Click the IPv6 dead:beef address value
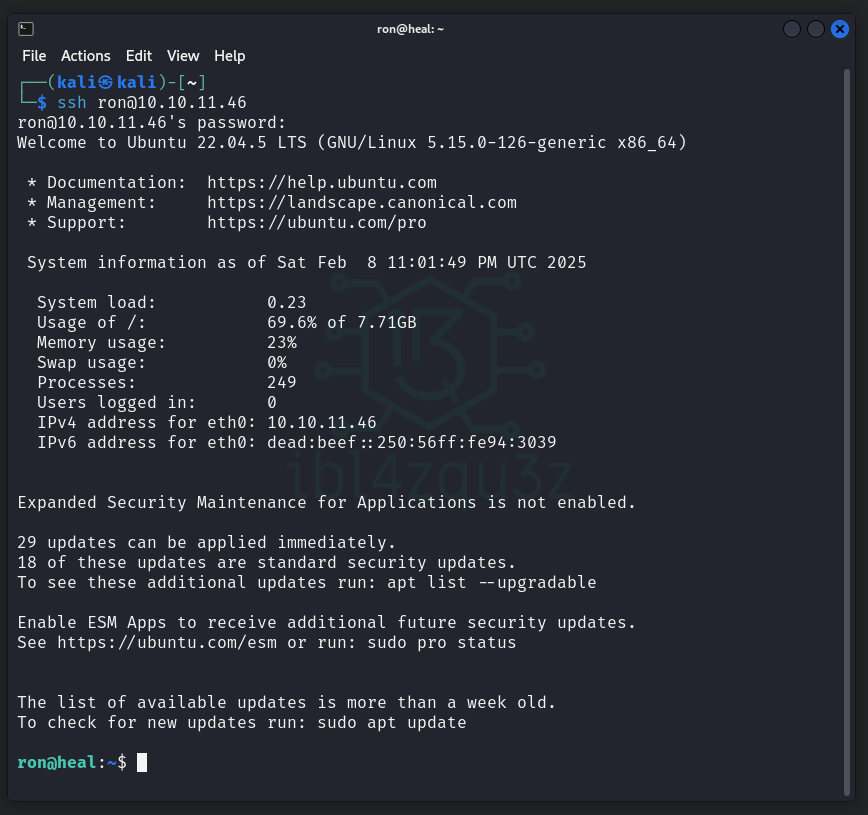The height and width of the screenshot is (815, 868). [412, 443]
